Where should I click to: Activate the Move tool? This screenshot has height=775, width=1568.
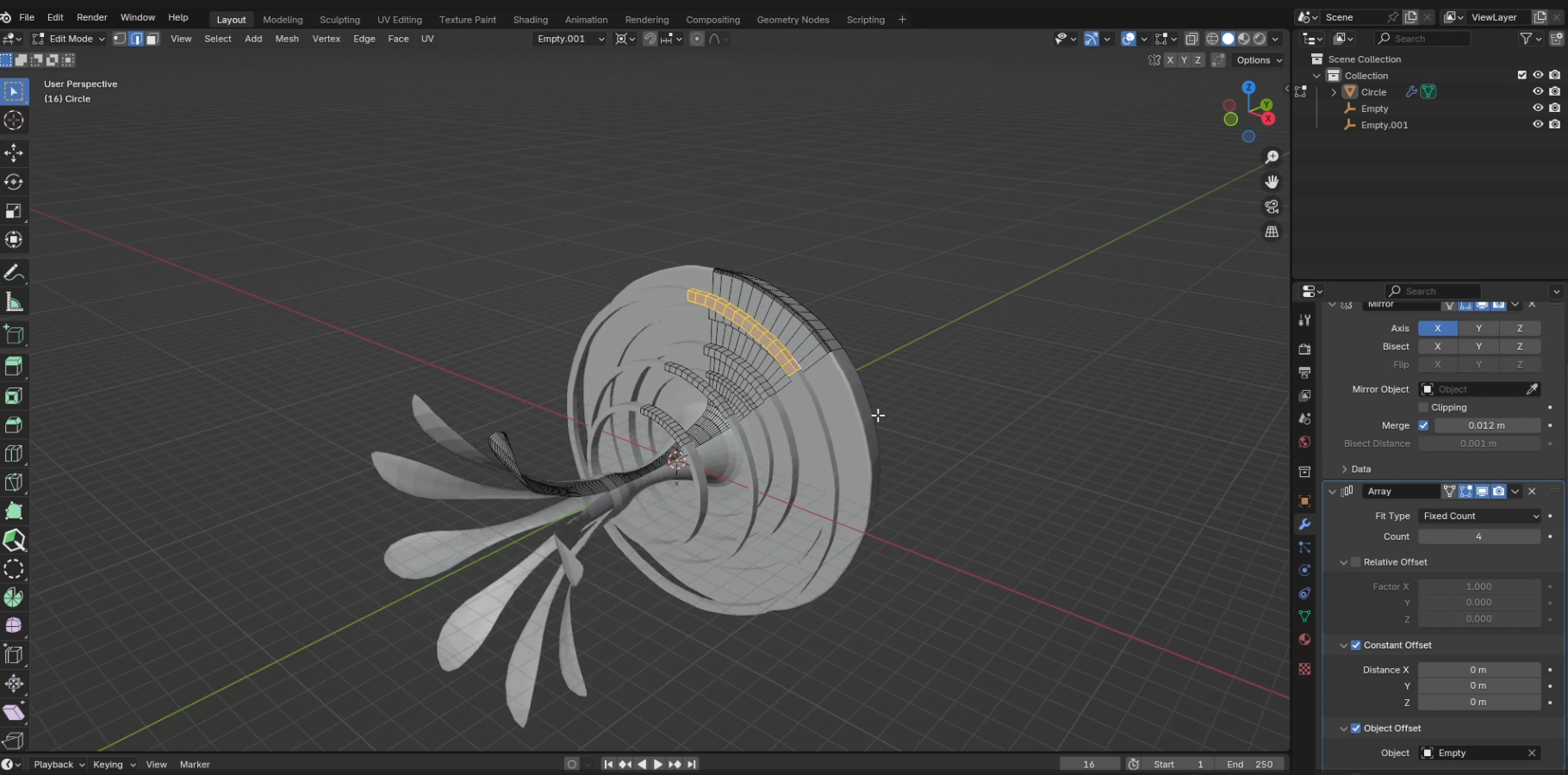pos(14,153)
